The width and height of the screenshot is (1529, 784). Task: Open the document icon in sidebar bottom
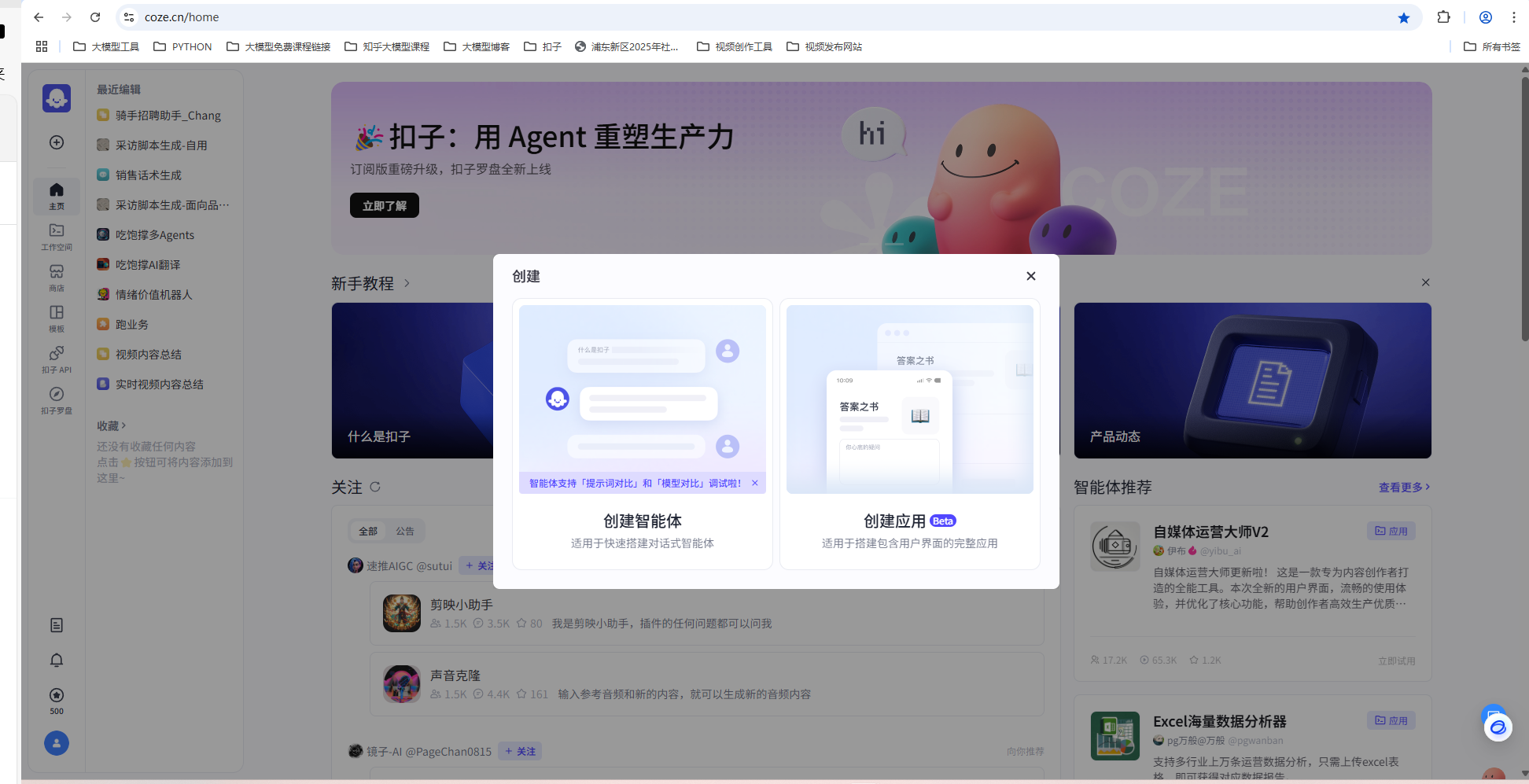57,625
